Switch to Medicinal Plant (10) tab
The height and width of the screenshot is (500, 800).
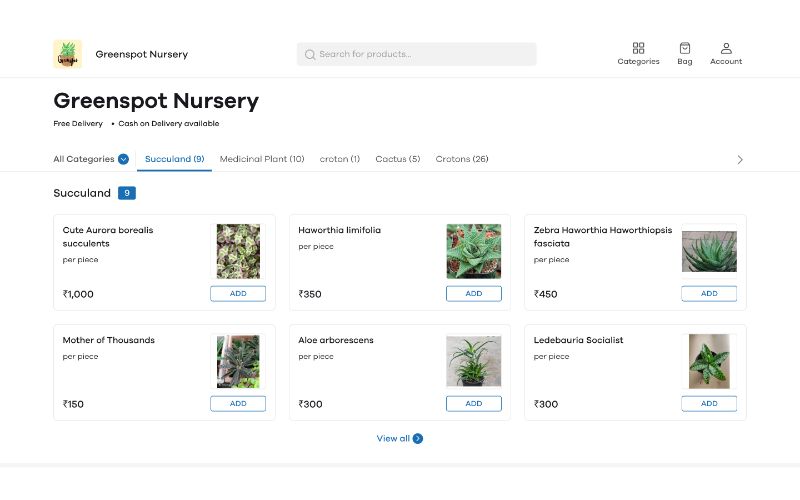coord(262,159)
